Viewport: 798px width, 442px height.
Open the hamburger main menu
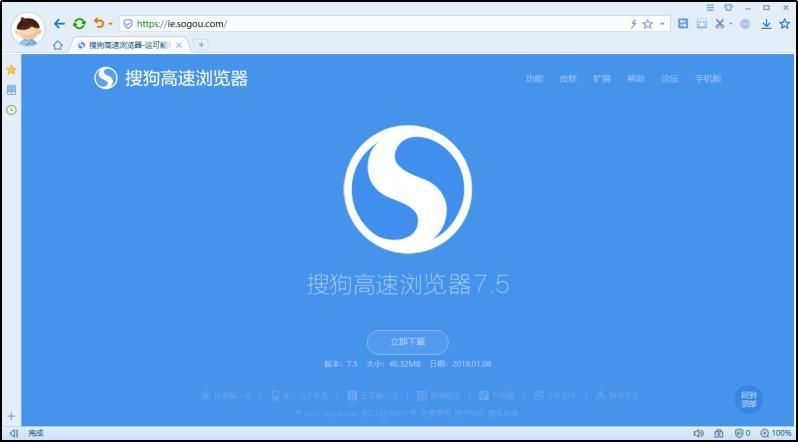coord(710,8)
